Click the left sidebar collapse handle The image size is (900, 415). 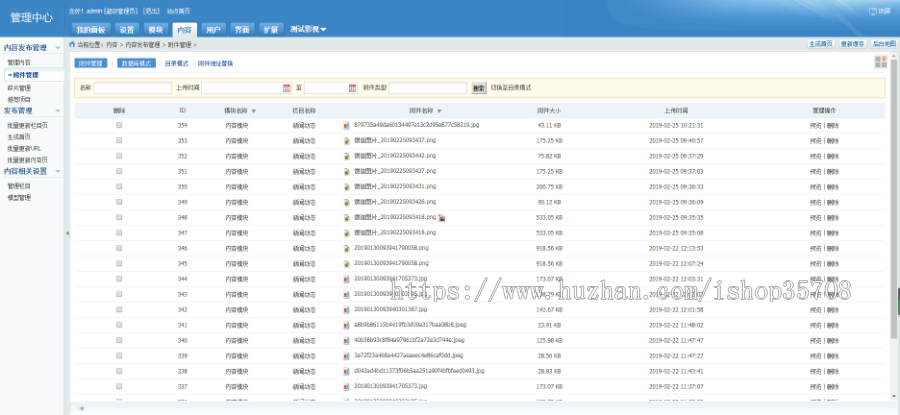pos(67,233)
